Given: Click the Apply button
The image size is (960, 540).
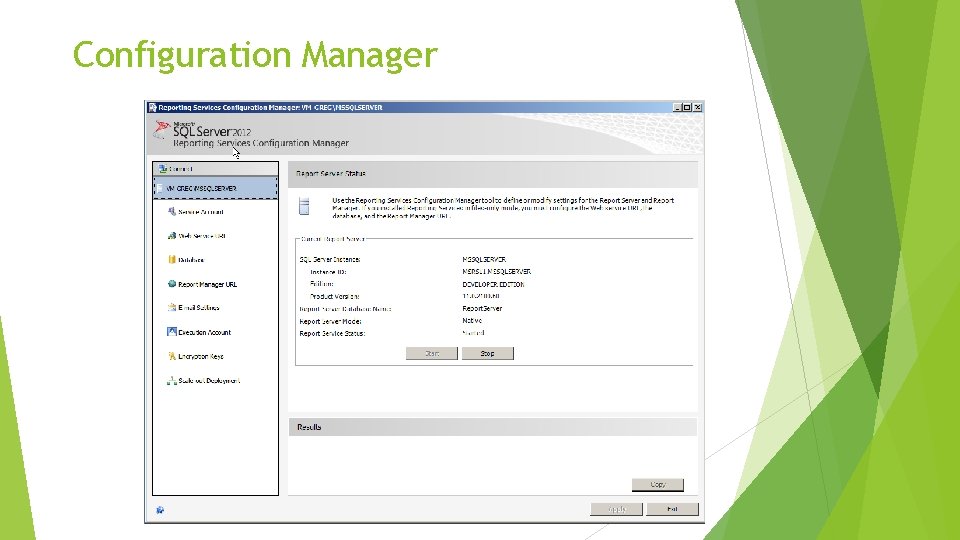Looking at the screenshot, I should click(617, 509).
